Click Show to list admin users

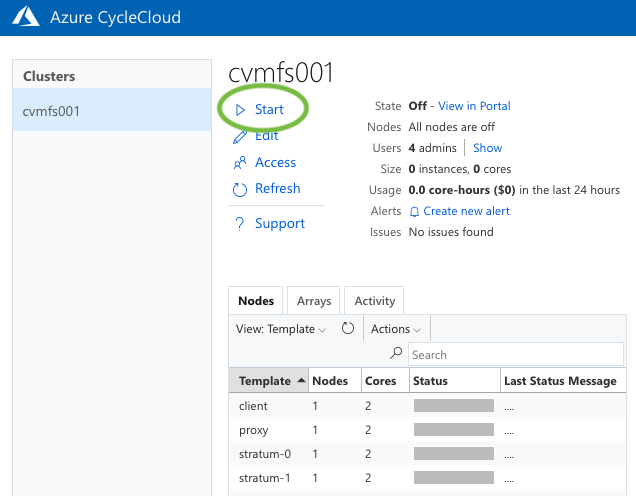point(488,148)
